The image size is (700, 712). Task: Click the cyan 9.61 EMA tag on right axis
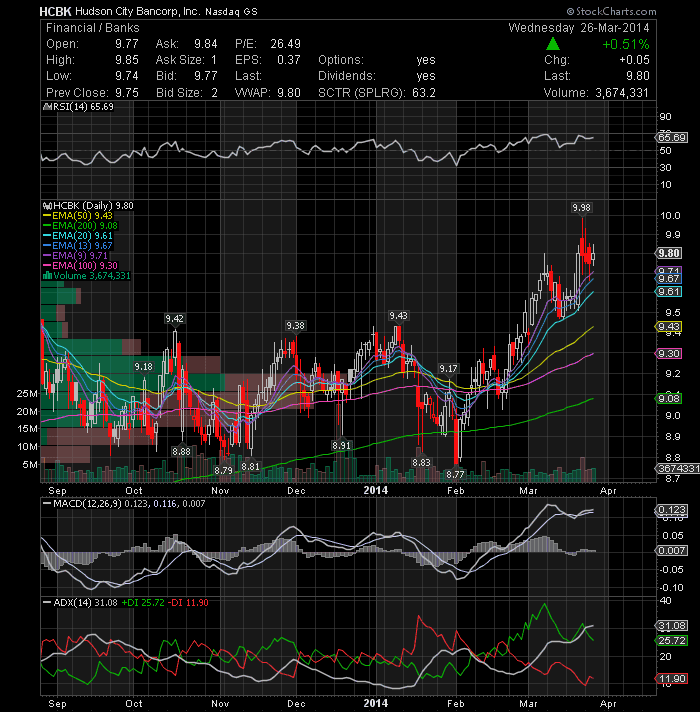(669, 292)
